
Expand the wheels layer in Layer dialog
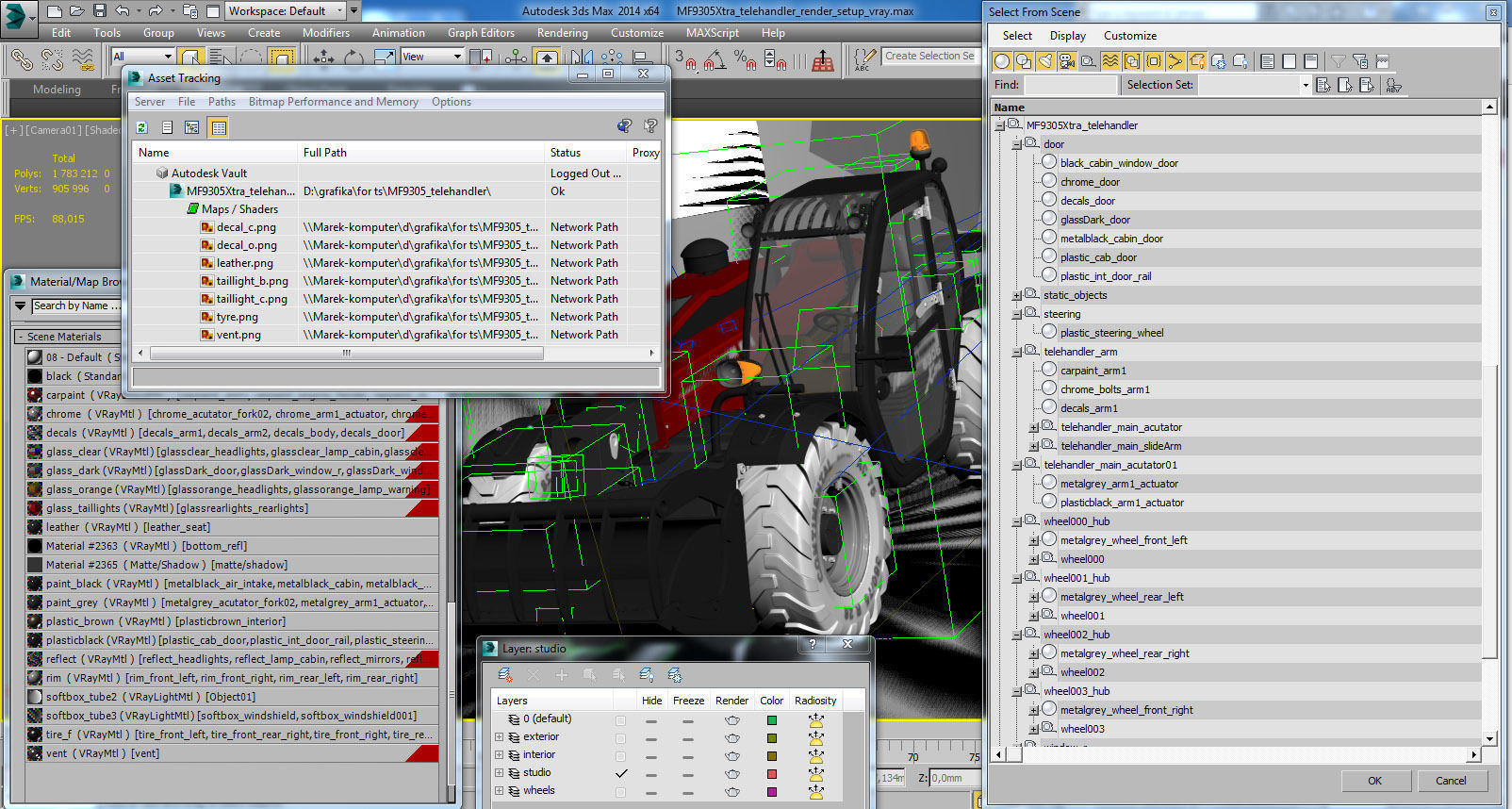click(x=500, y=791)
